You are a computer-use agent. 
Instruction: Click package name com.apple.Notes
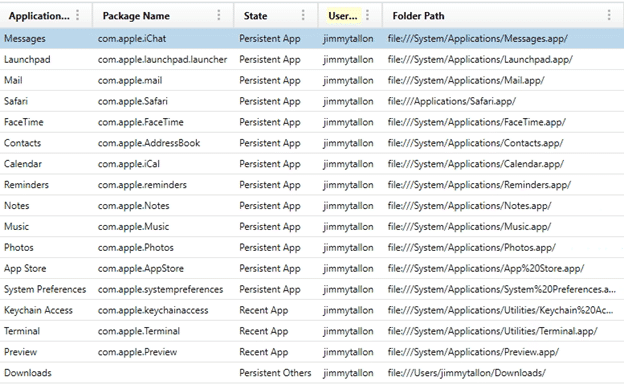(x=133, y=206)
